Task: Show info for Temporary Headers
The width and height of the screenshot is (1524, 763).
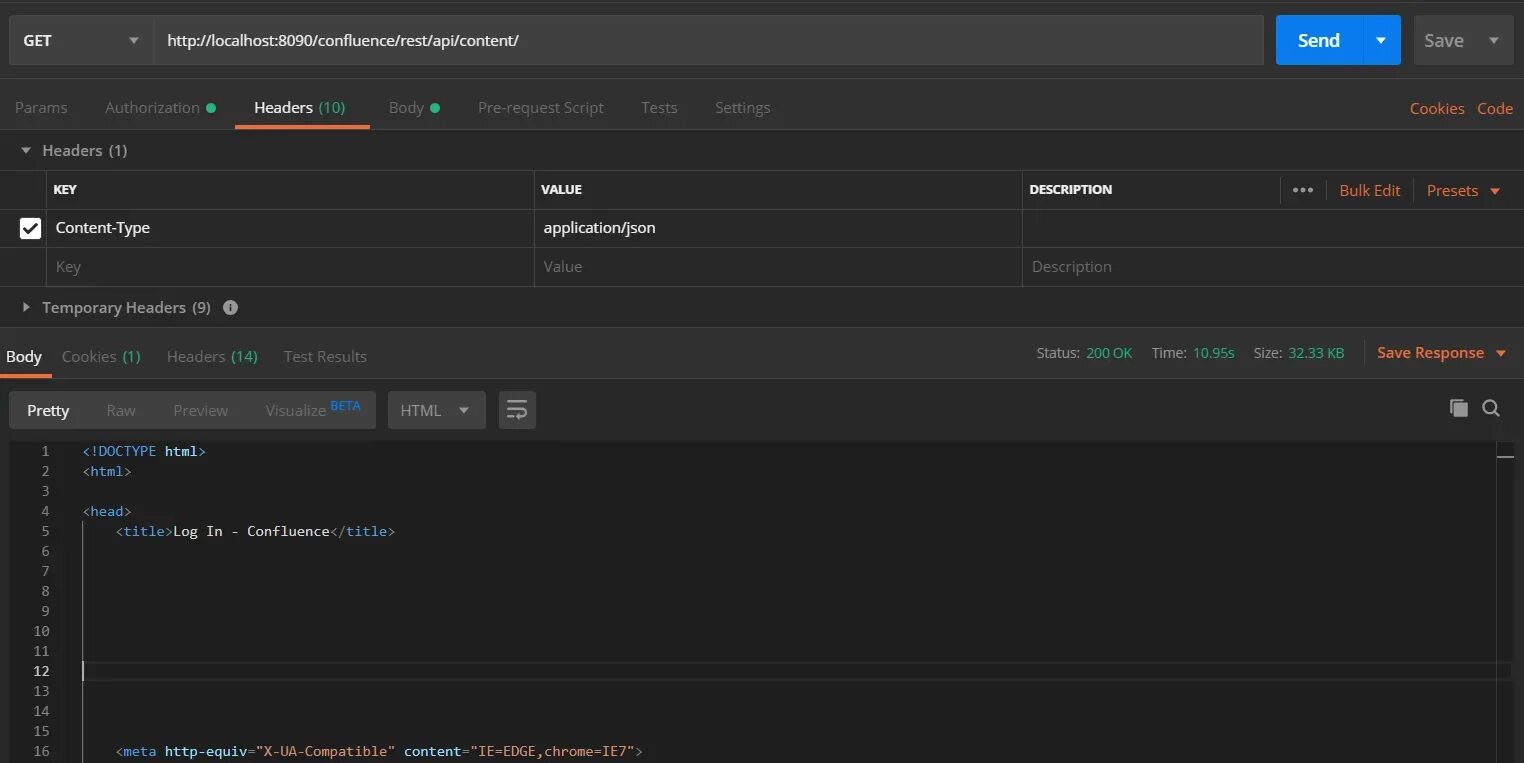Action: [x=230, y=308]
